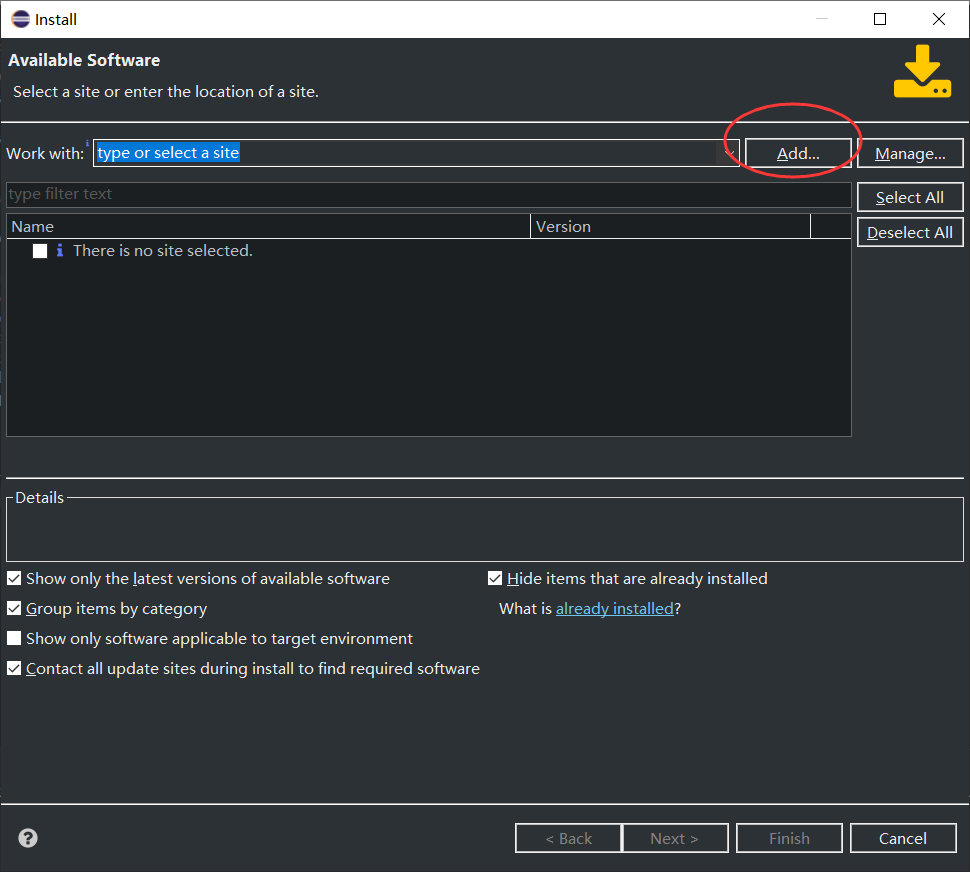The height and width of the screenshot is (872, 970).
Task: Open the 'Work with' site dropdown arrow
Action: (731, 153)
